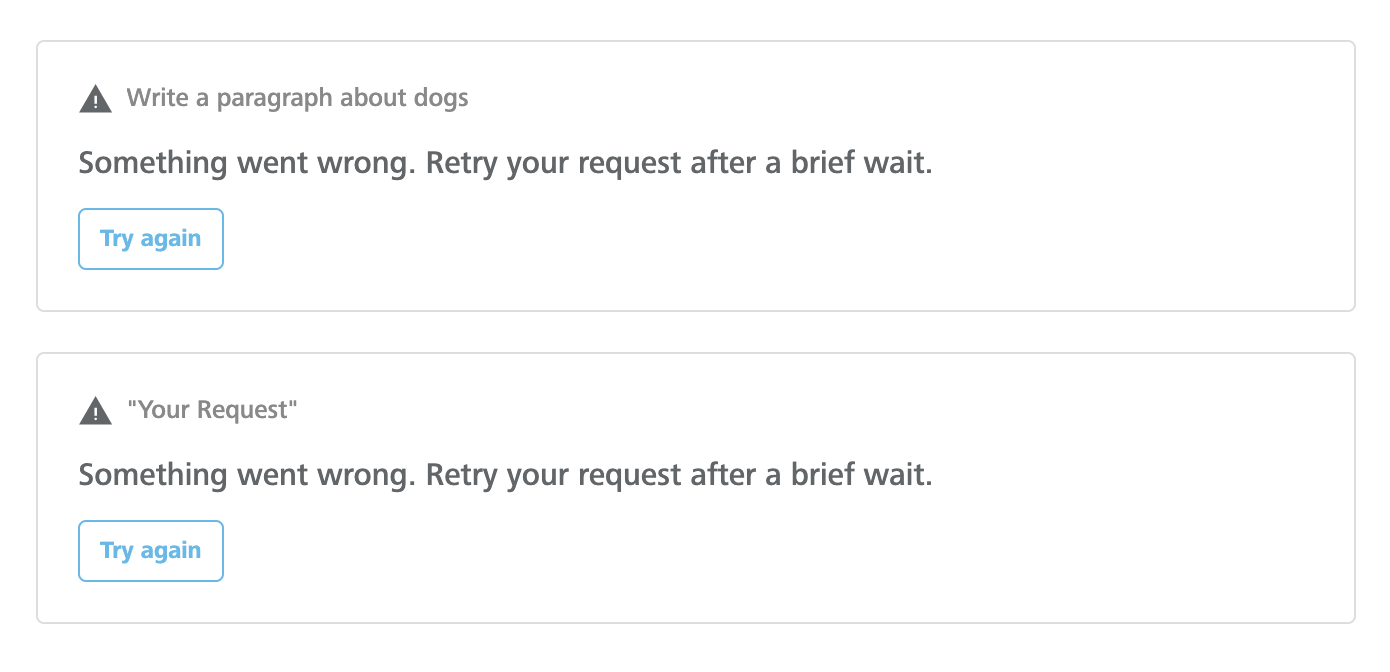Hit Try again in the dogs paragraph card

click(x=151, y=239)
